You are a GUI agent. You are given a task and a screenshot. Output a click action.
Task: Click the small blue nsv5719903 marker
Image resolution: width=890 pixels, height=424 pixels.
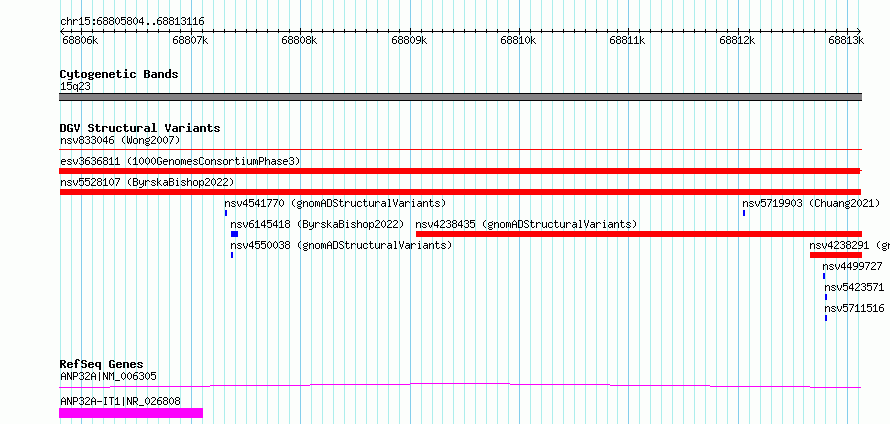coord(744,213)
